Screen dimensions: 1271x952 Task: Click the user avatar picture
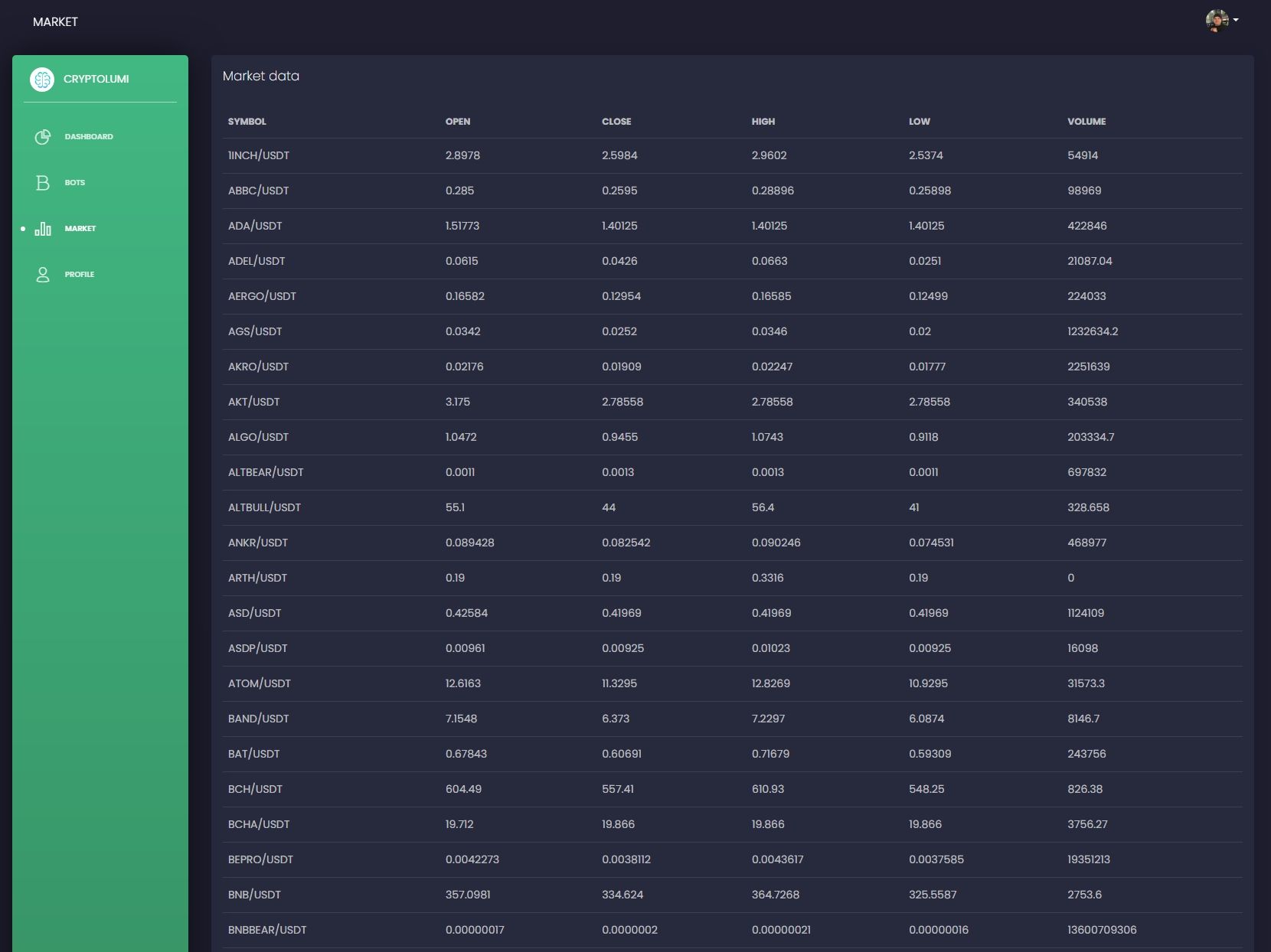click(1217, 21)
